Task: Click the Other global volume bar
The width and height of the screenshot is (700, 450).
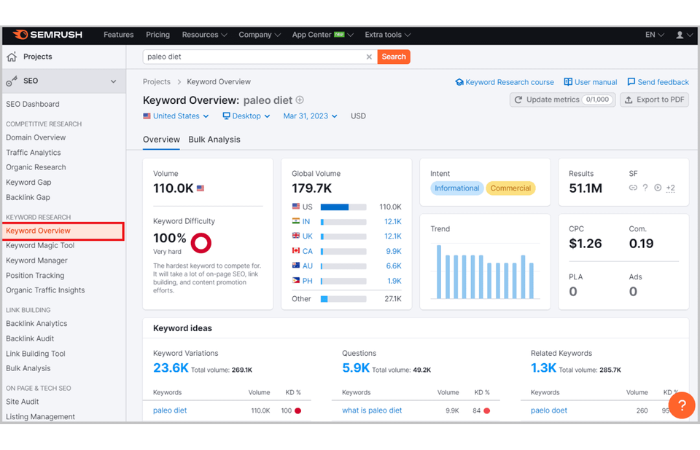Action: 344,299
